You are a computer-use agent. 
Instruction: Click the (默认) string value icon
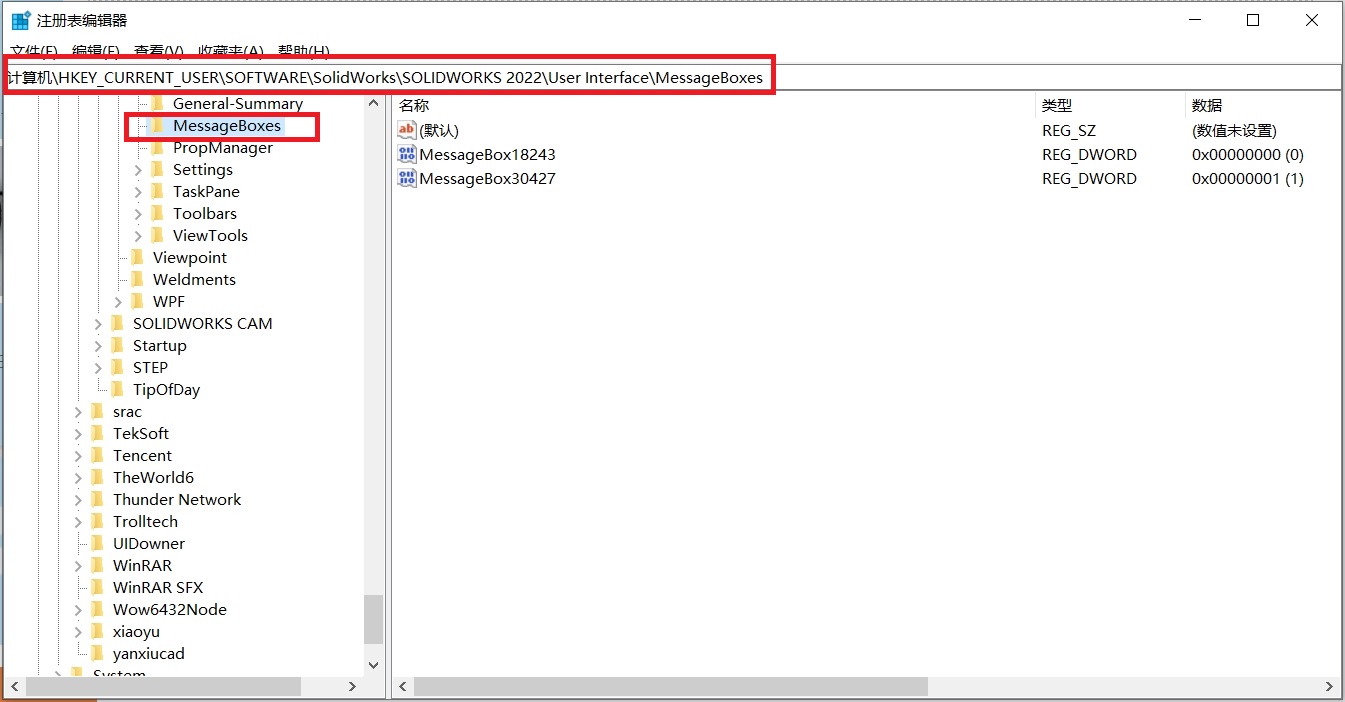pos(406,130)
